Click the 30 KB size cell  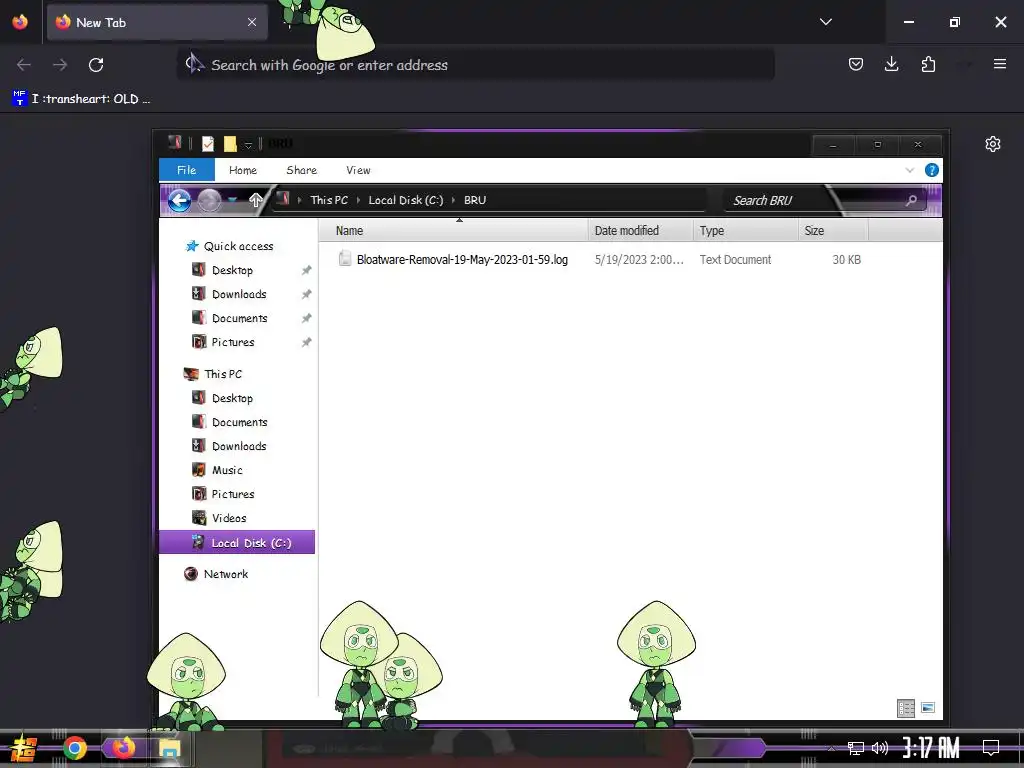846,259
